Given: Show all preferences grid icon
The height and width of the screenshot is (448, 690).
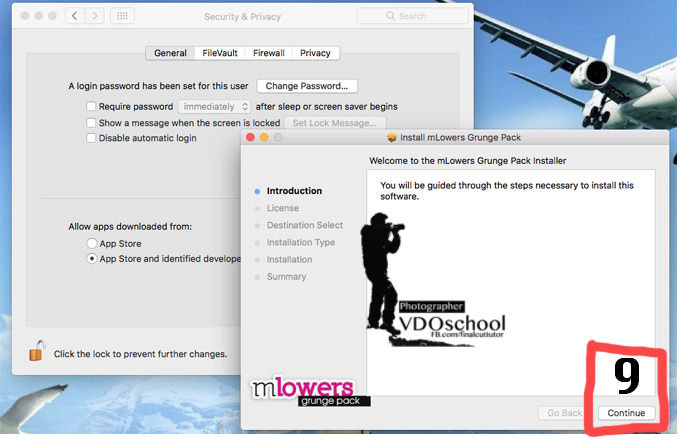Looking at the screenshot, I should (x=122, y=16).
